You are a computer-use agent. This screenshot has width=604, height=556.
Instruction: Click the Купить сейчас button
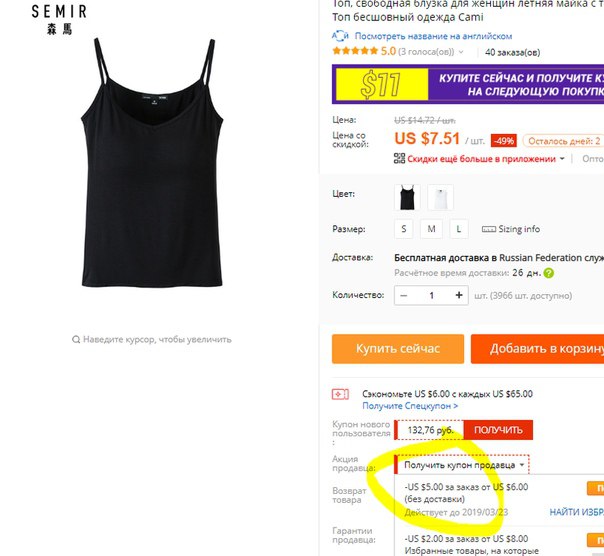point(398,349)
